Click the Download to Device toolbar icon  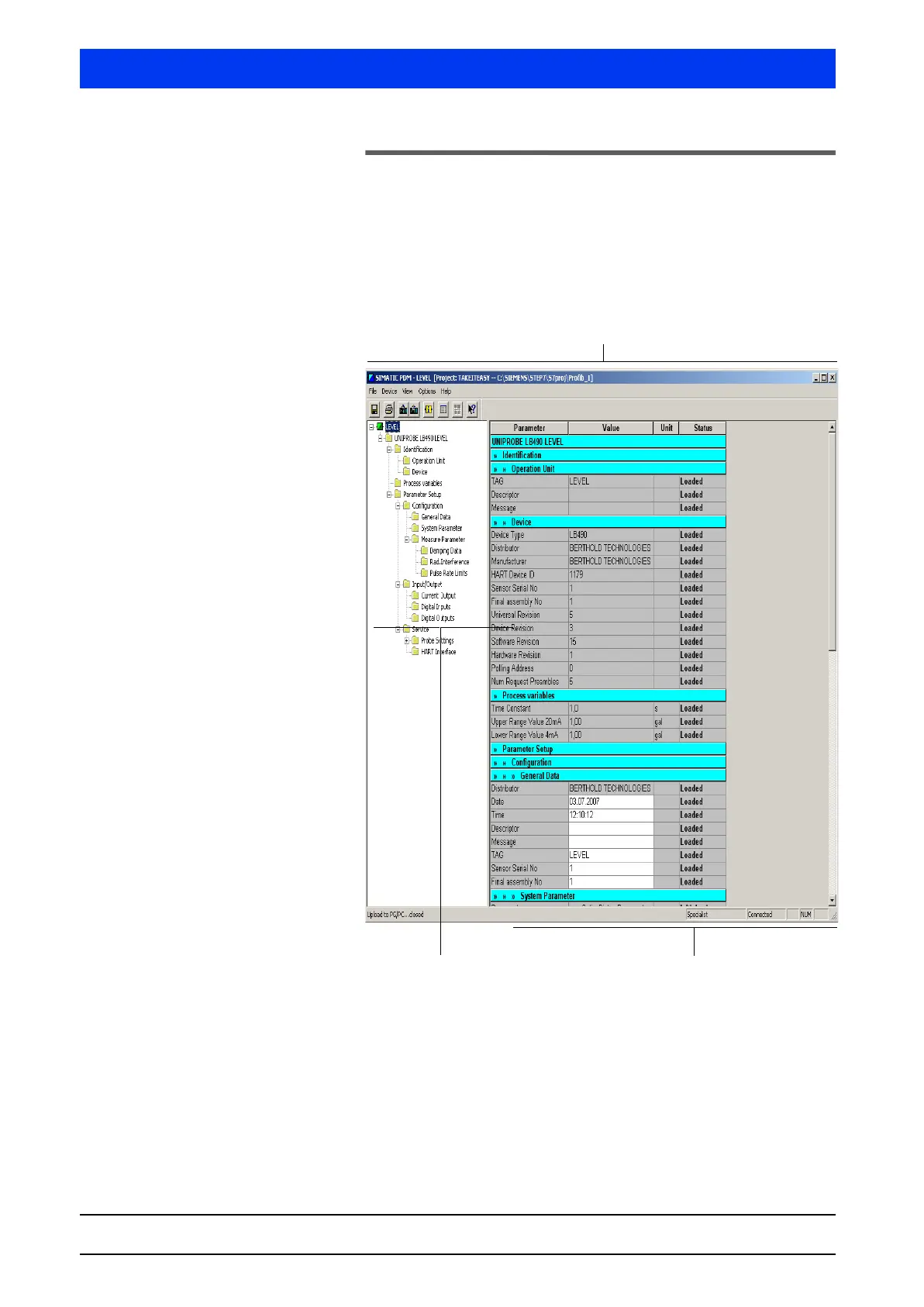click(403, 409)
